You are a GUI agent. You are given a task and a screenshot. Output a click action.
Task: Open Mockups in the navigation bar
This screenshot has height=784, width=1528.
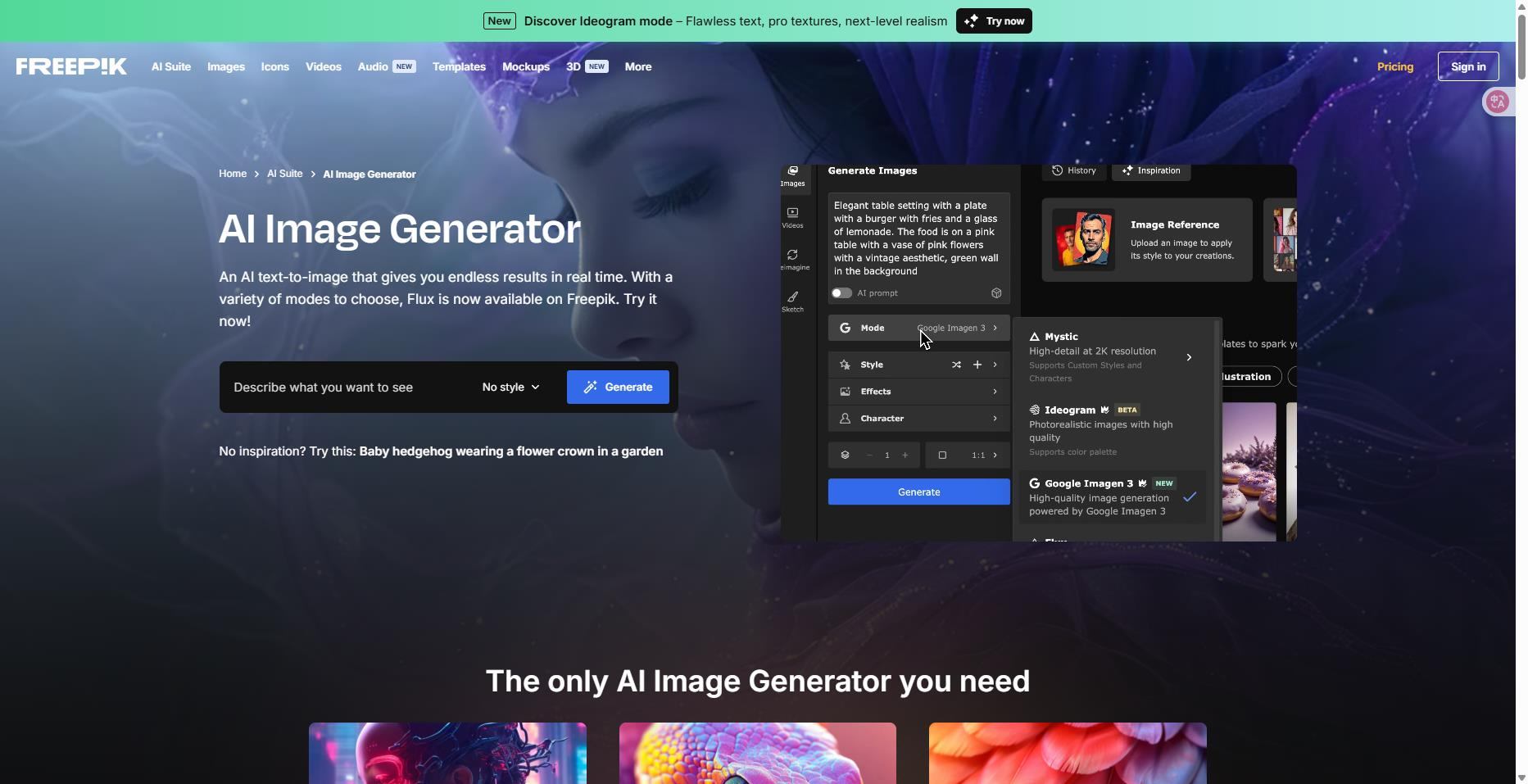[x=526, y=66]
